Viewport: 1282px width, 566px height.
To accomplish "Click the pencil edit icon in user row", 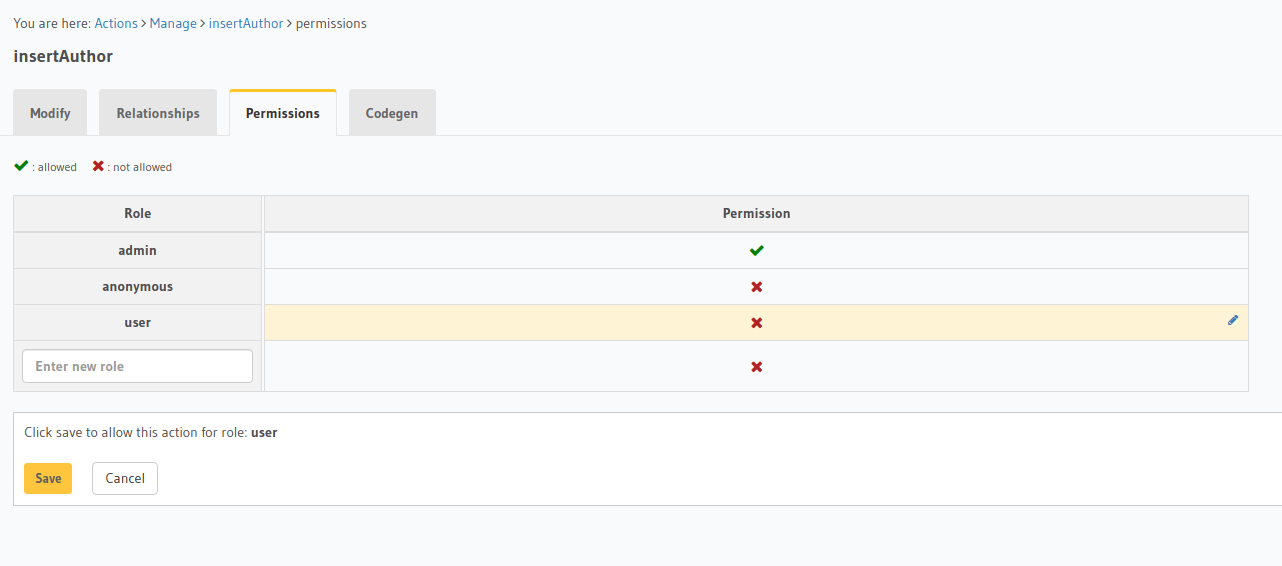I will click(1232, 320).
